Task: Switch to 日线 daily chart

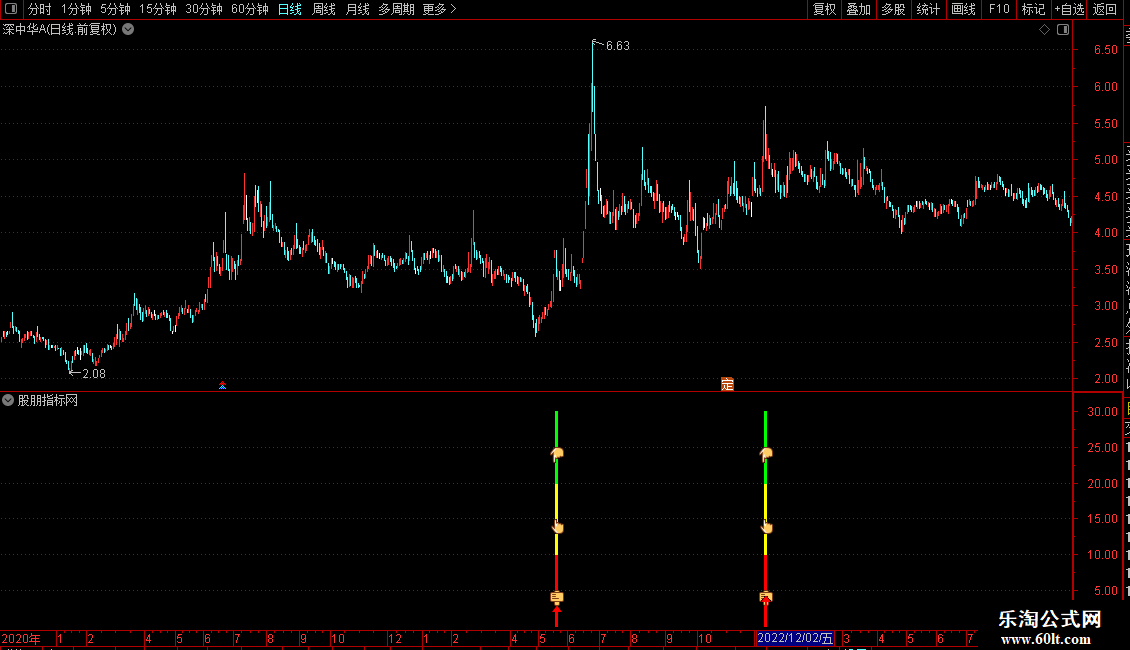Action: [x=290, y=9]
